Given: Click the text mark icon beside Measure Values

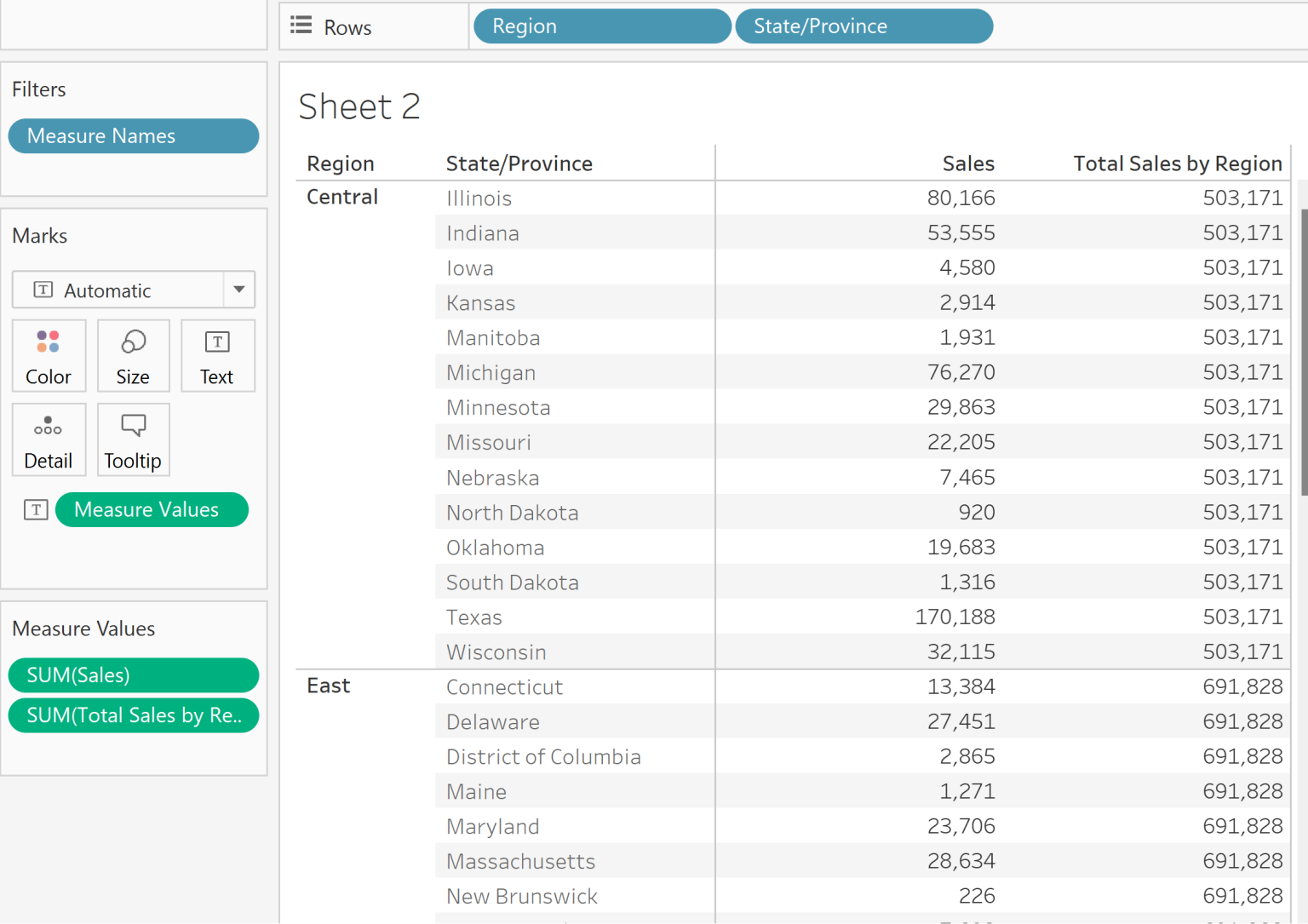Looking at the screenshot, I should pos(35,509).
